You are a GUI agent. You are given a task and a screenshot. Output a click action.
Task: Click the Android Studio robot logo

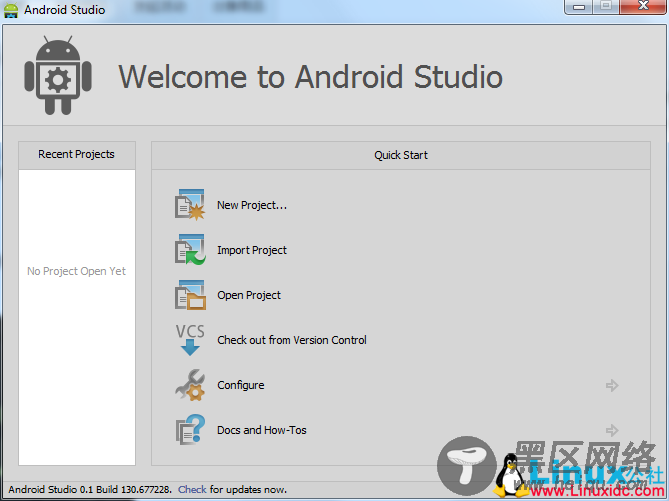(x=58, y=76)
